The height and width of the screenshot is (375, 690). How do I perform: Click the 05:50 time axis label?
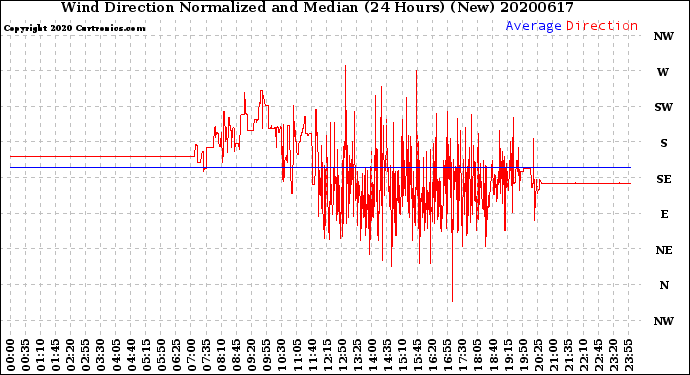[x=161, y=355]
